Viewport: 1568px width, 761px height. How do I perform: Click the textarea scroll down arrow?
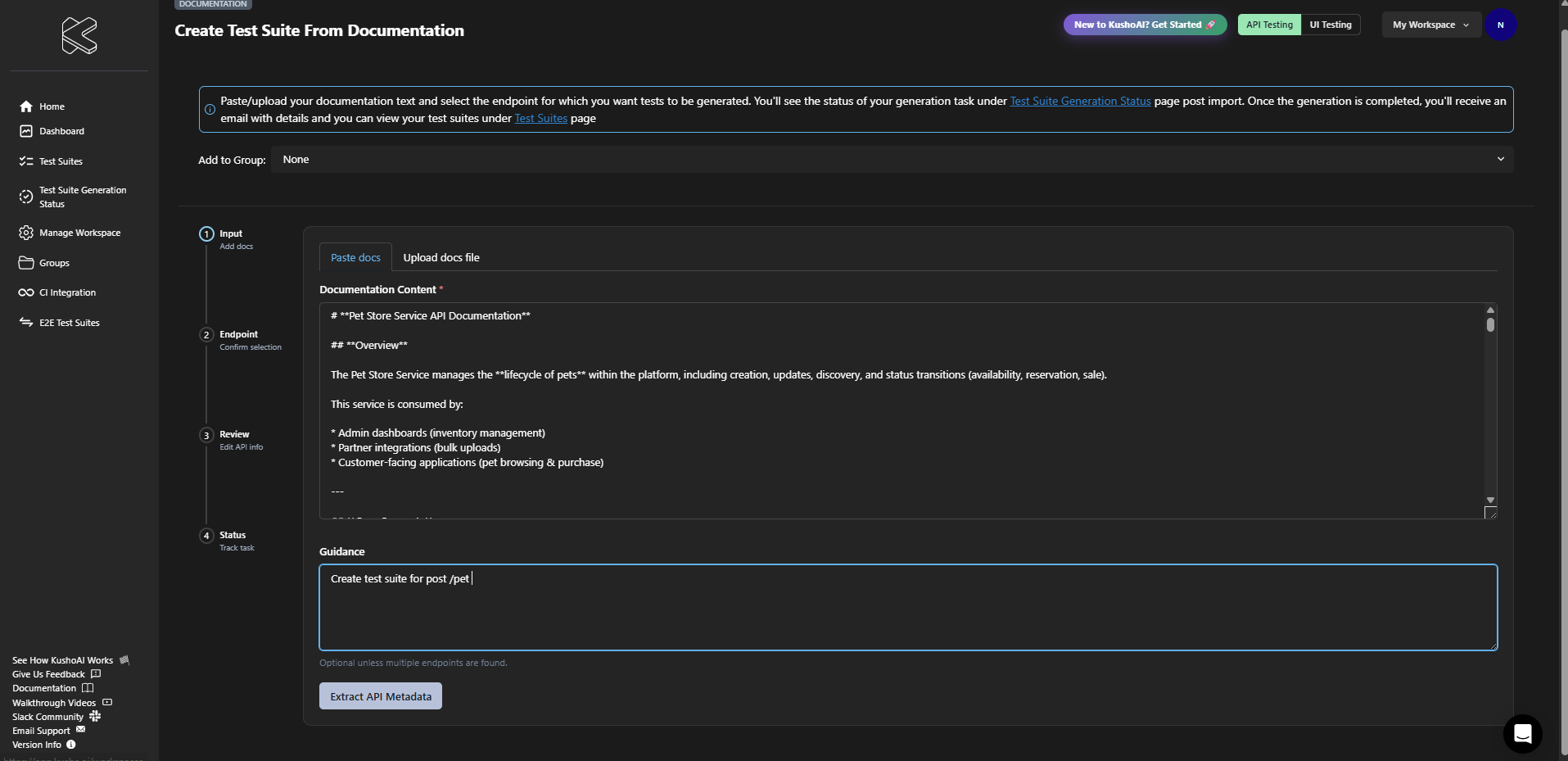(1490, 500)
